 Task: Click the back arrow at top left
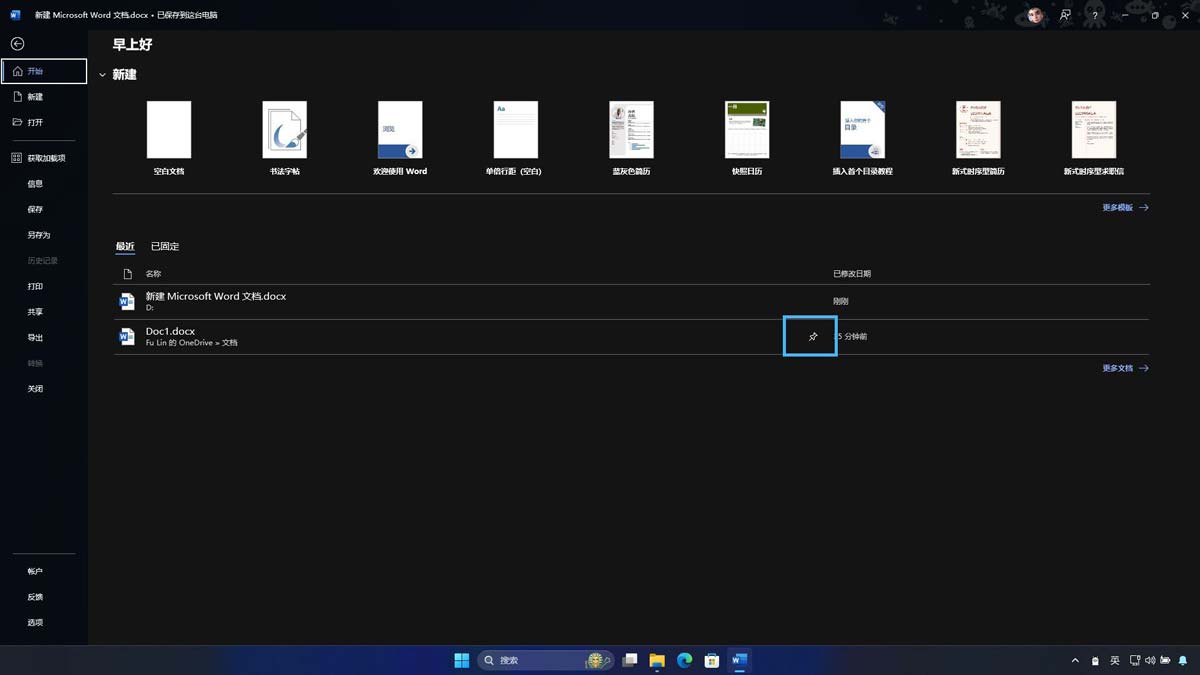16,43
